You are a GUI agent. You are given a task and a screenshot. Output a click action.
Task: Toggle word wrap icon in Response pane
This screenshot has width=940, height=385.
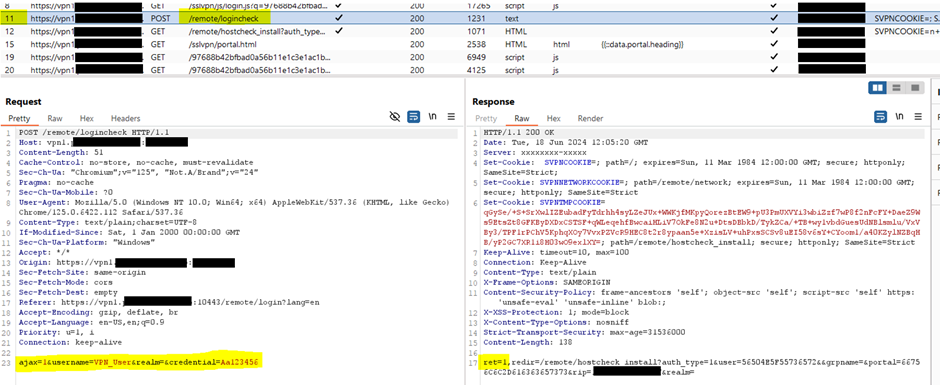point(880,116)
